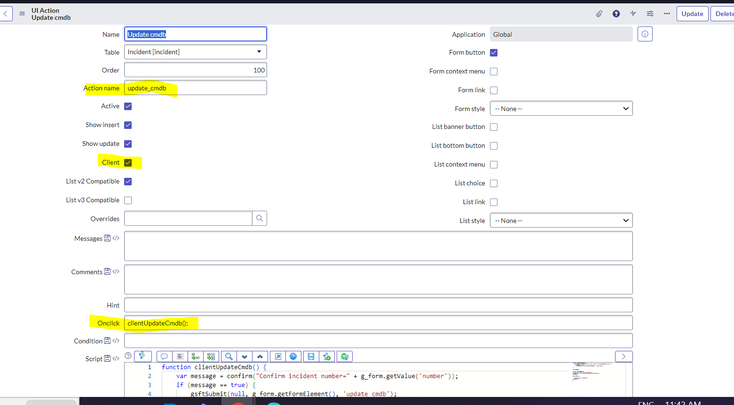Click the Delete button

point(723,14)
